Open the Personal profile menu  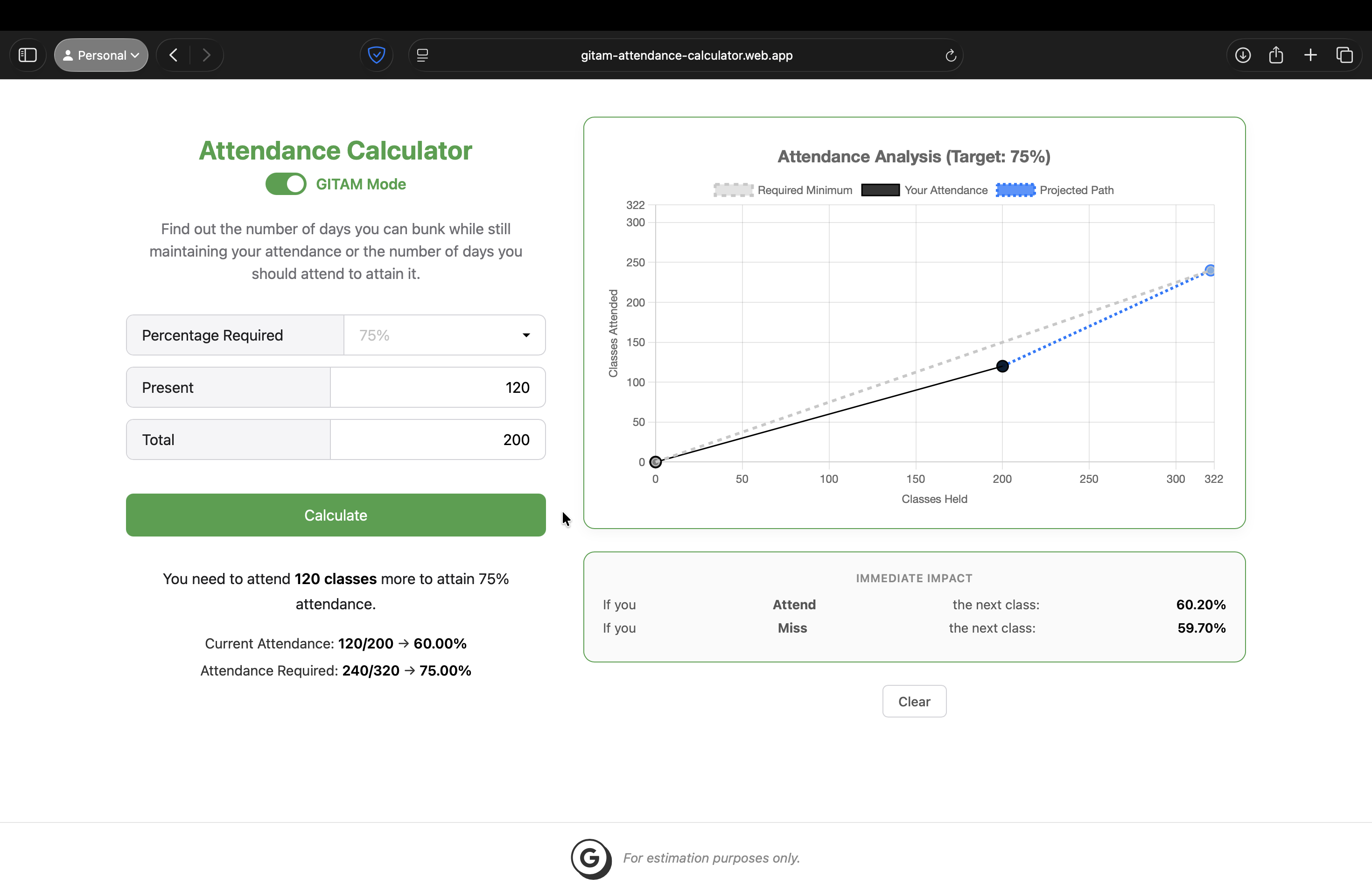(x=101, y=56)
